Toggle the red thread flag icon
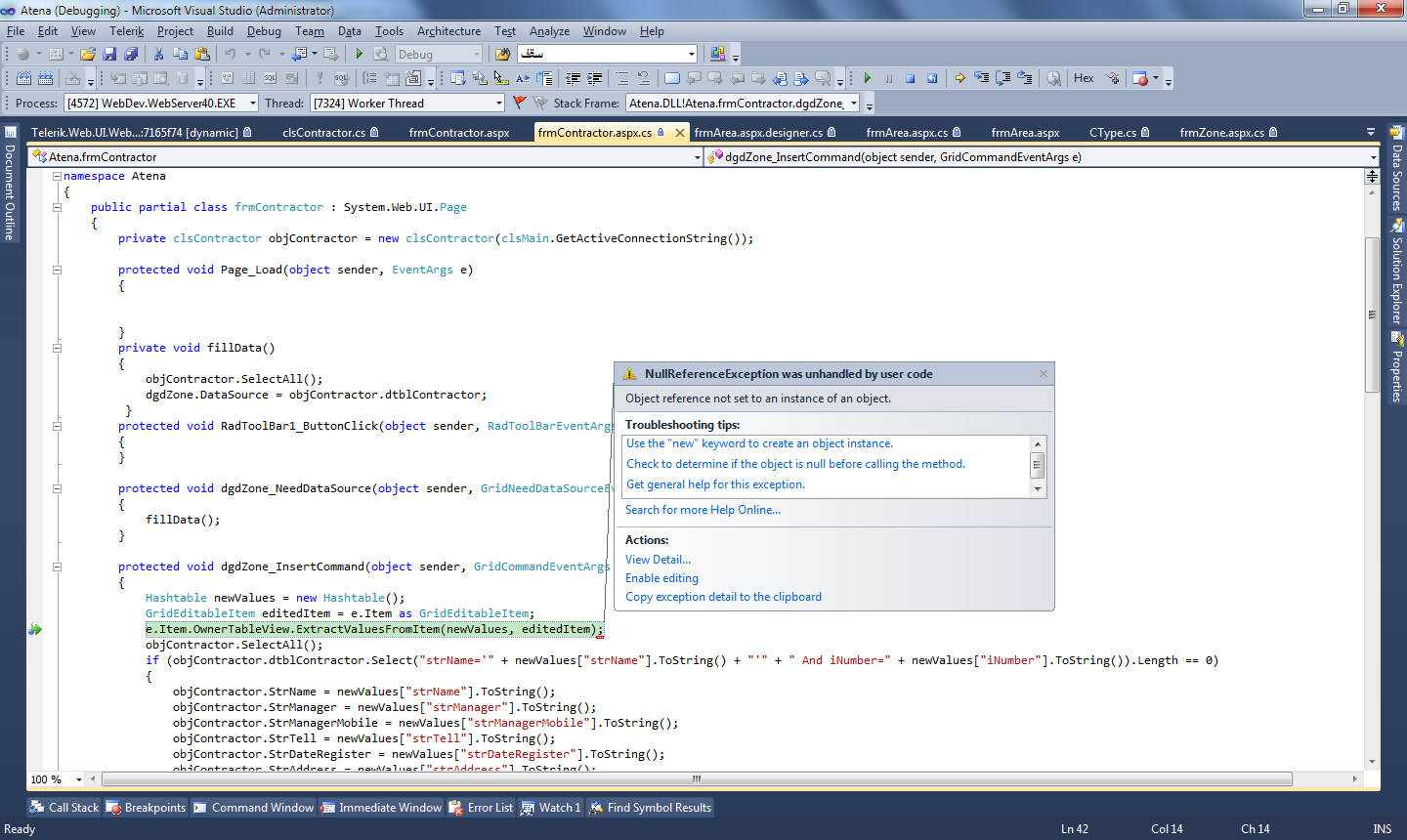Viewport: 1407px width, 840px height. point(519,103)
